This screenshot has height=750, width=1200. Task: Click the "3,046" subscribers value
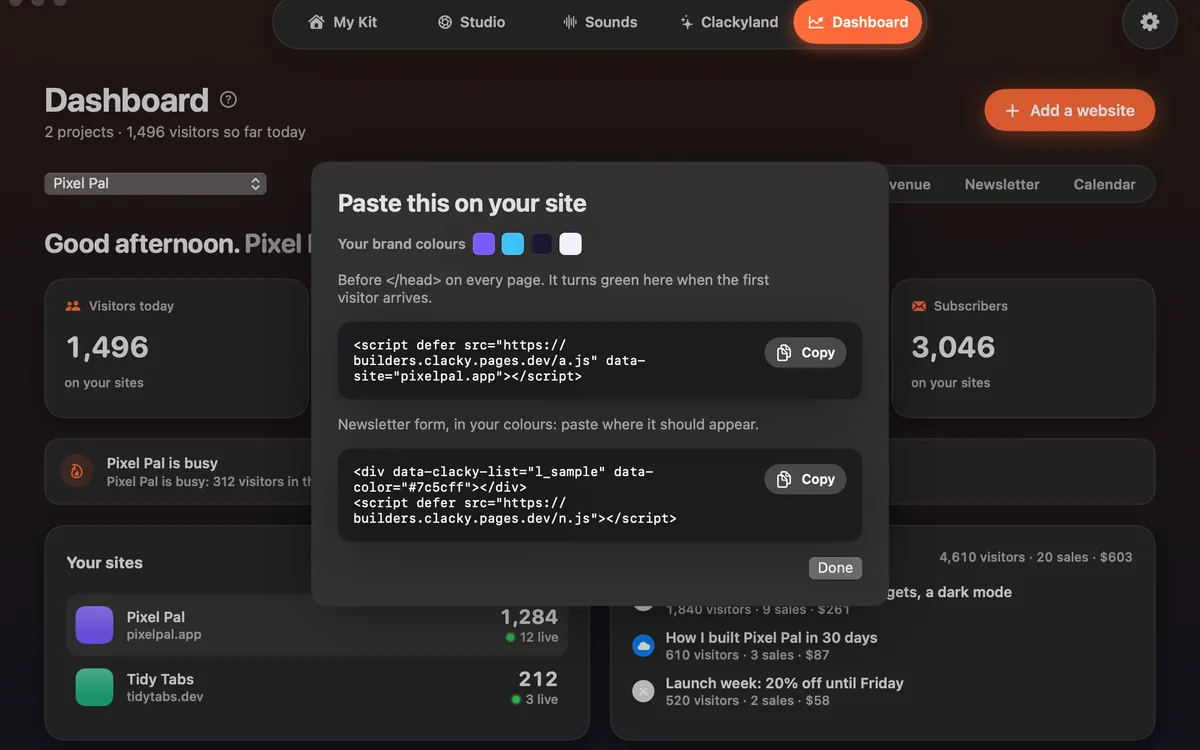(953, 347)
